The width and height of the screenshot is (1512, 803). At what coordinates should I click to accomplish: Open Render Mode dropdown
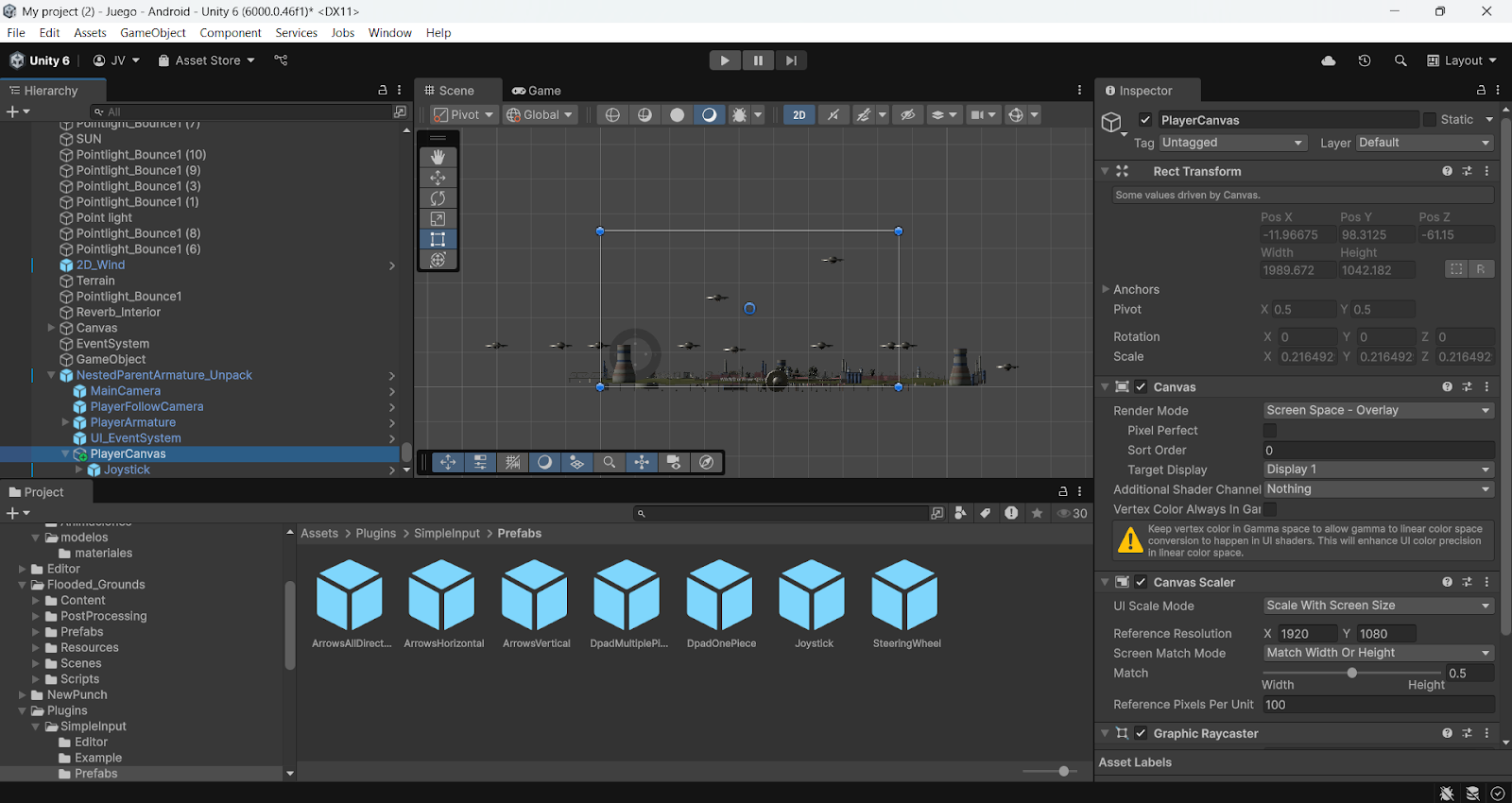pos(1379,411)
